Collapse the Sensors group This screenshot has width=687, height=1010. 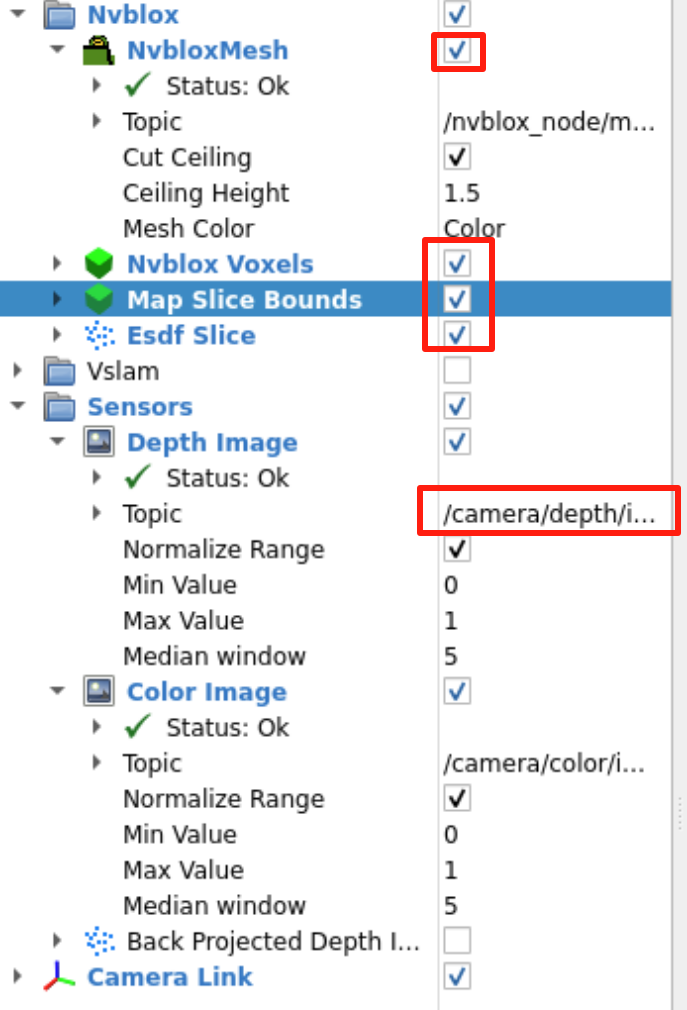[17, 408]
